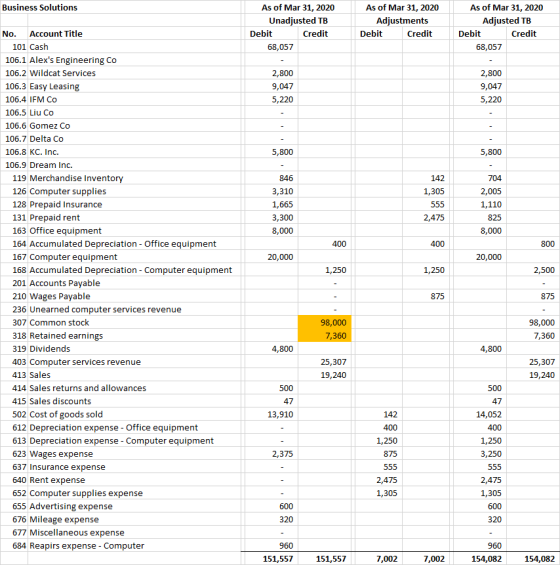Click the 'Accounts Payable' account title
The image size is (560, 565).
65,283
